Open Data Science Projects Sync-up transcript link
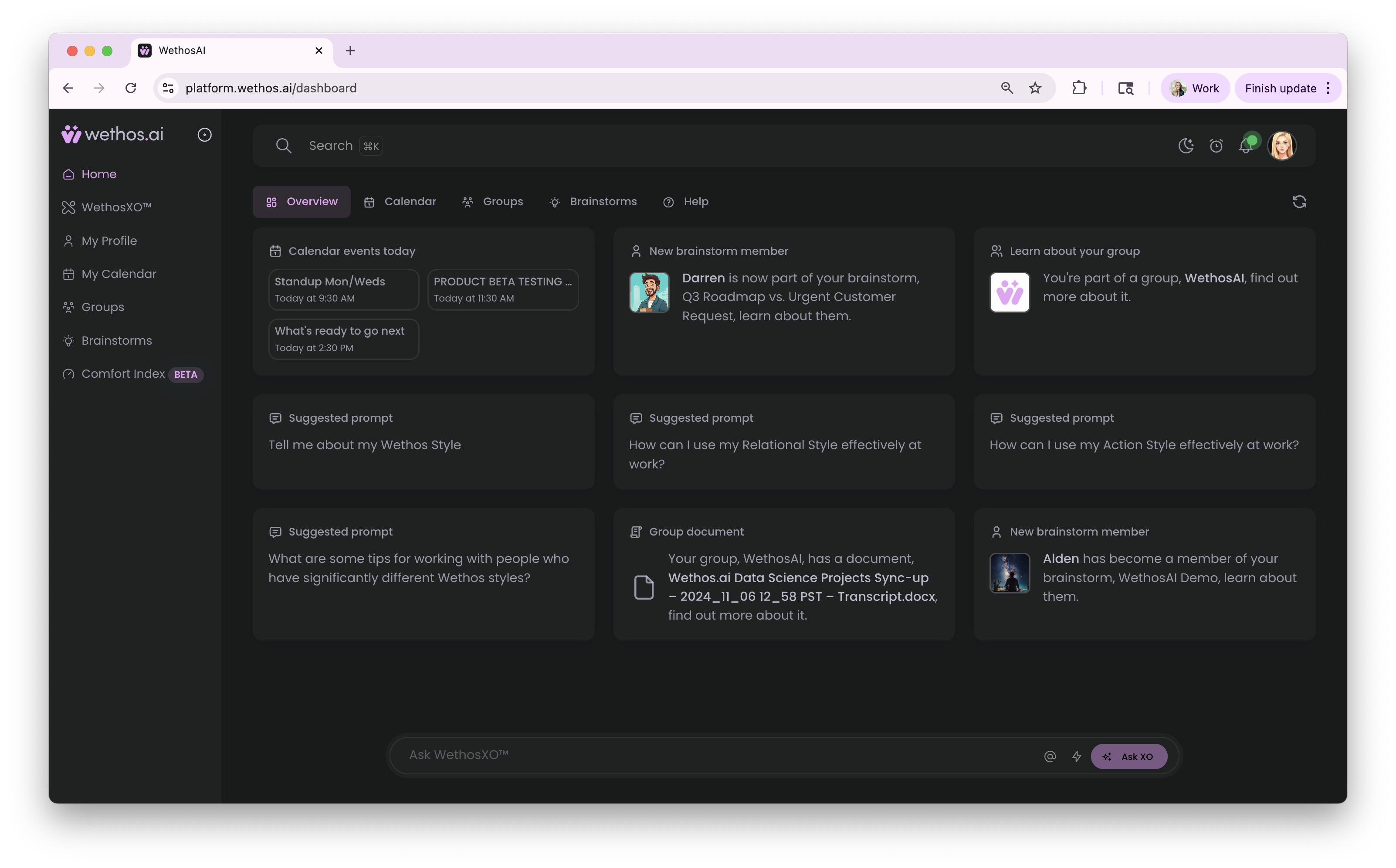The width and height of the screenshot is (1396, 868). click(802, 587)
